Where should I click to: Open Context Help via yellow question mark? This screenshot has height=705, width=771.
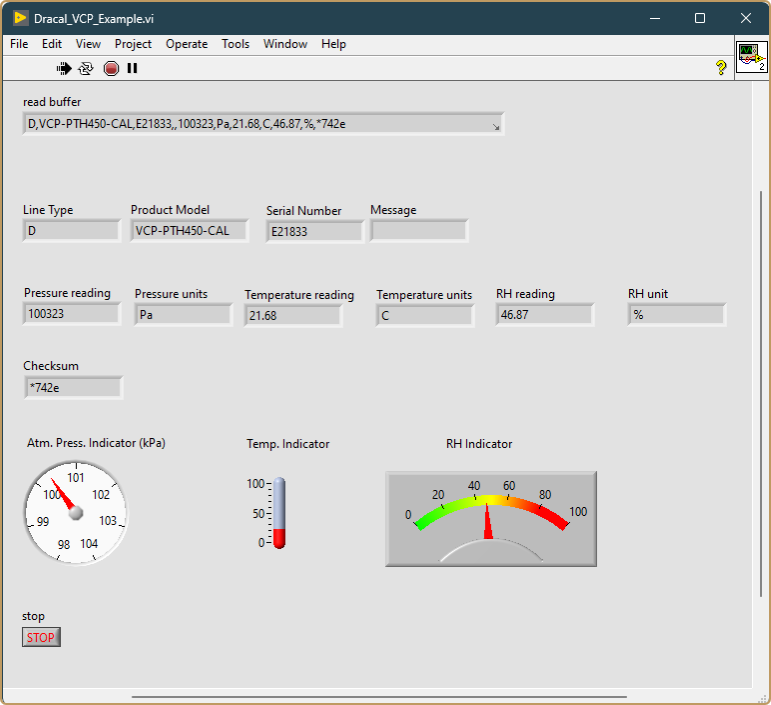tap(721, 67)
